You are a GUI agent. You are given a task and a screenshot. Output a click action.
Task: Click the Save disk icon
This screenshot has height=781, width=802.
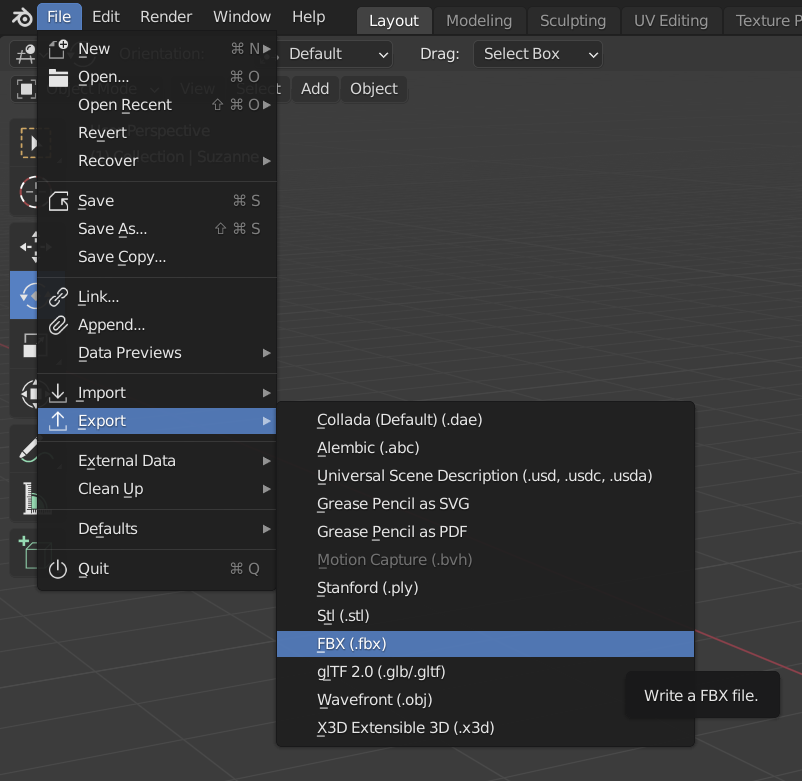[59, 201]
